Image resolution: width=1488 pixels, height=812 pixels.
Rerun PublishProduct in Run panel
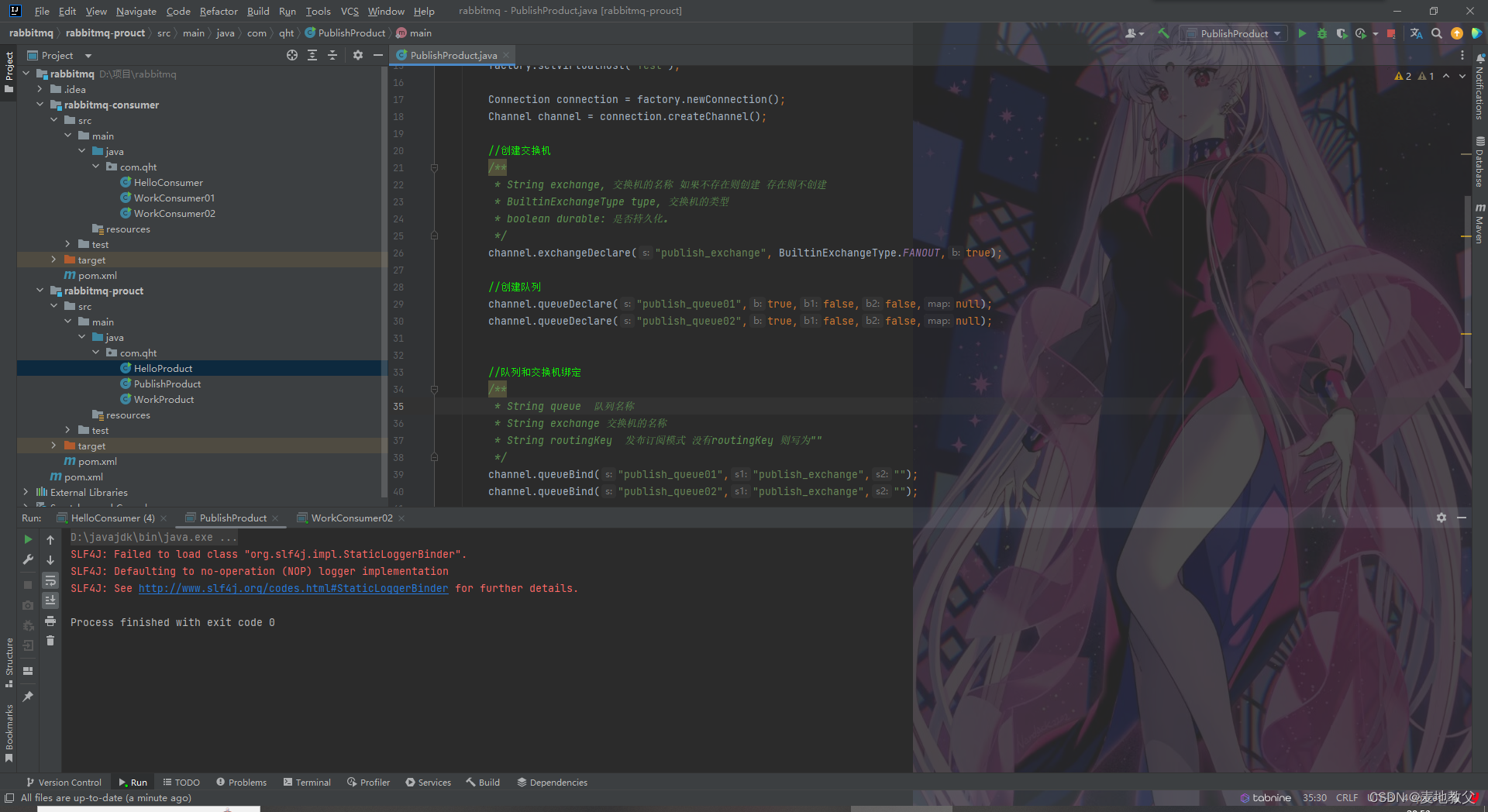point(28,539)
